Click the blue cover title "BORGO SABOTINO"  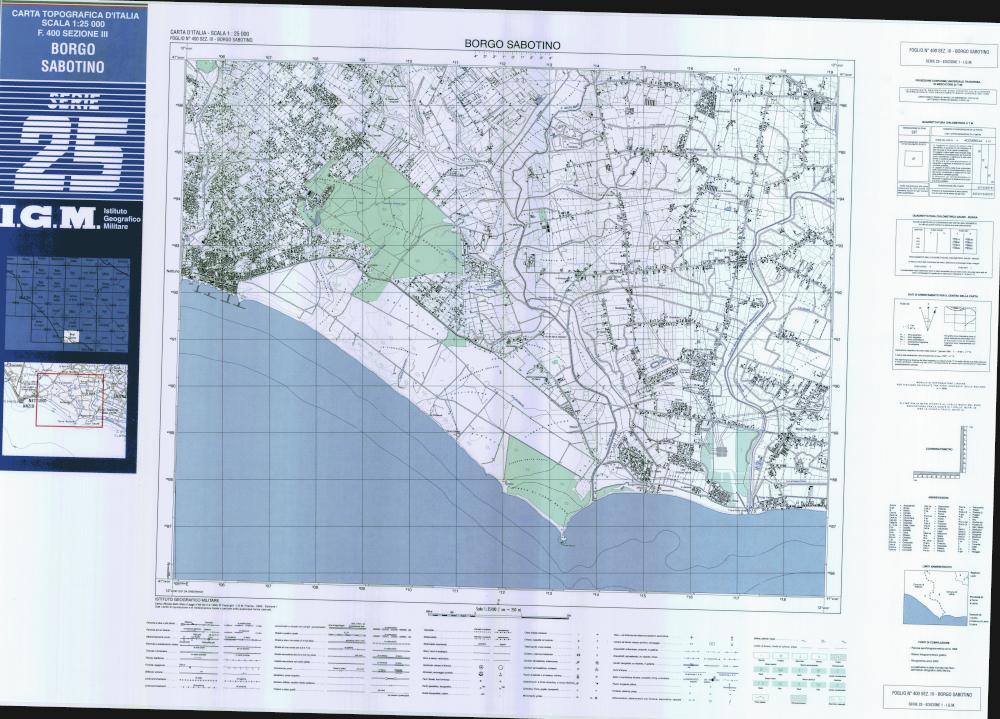[x=73, y=57]
